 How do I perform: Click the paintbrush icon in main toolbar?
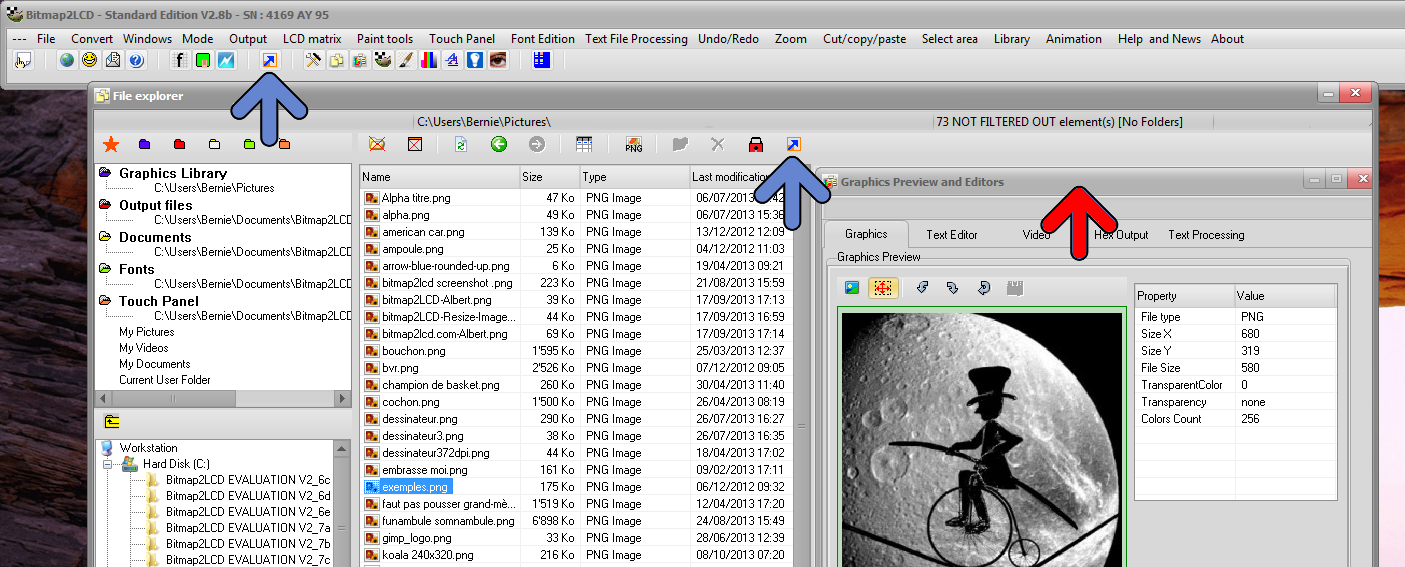405,60
